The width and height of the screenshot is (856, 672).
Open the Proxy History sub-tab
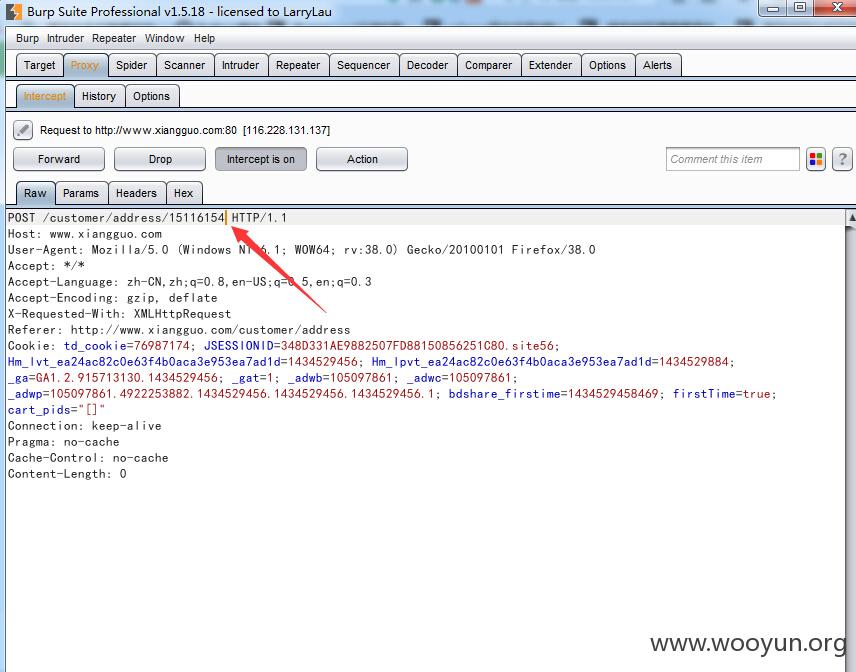(x=99, y=96)
